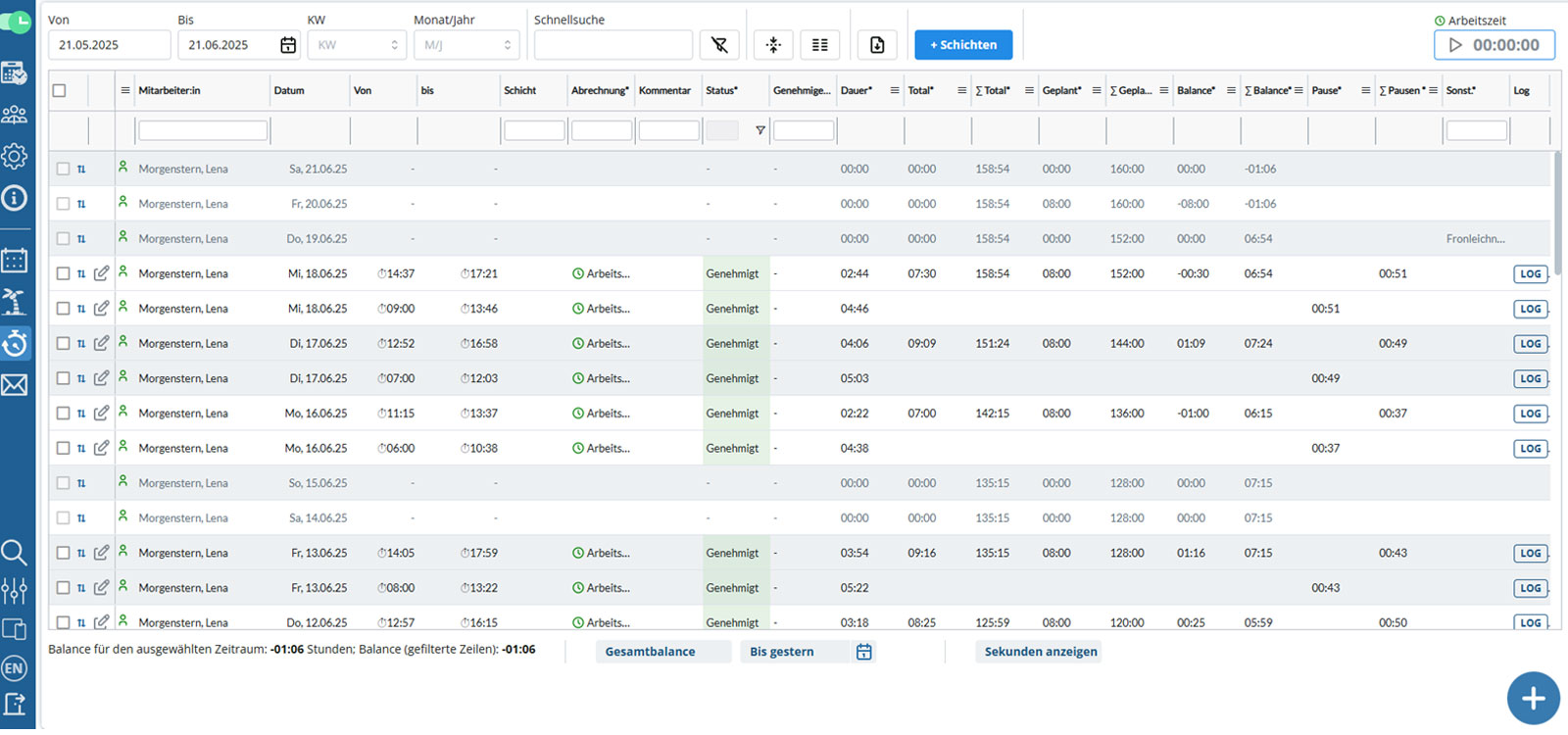1568x735 pixels.
Task: Open the column menu next to Dauer
Action: click(895, 90)
